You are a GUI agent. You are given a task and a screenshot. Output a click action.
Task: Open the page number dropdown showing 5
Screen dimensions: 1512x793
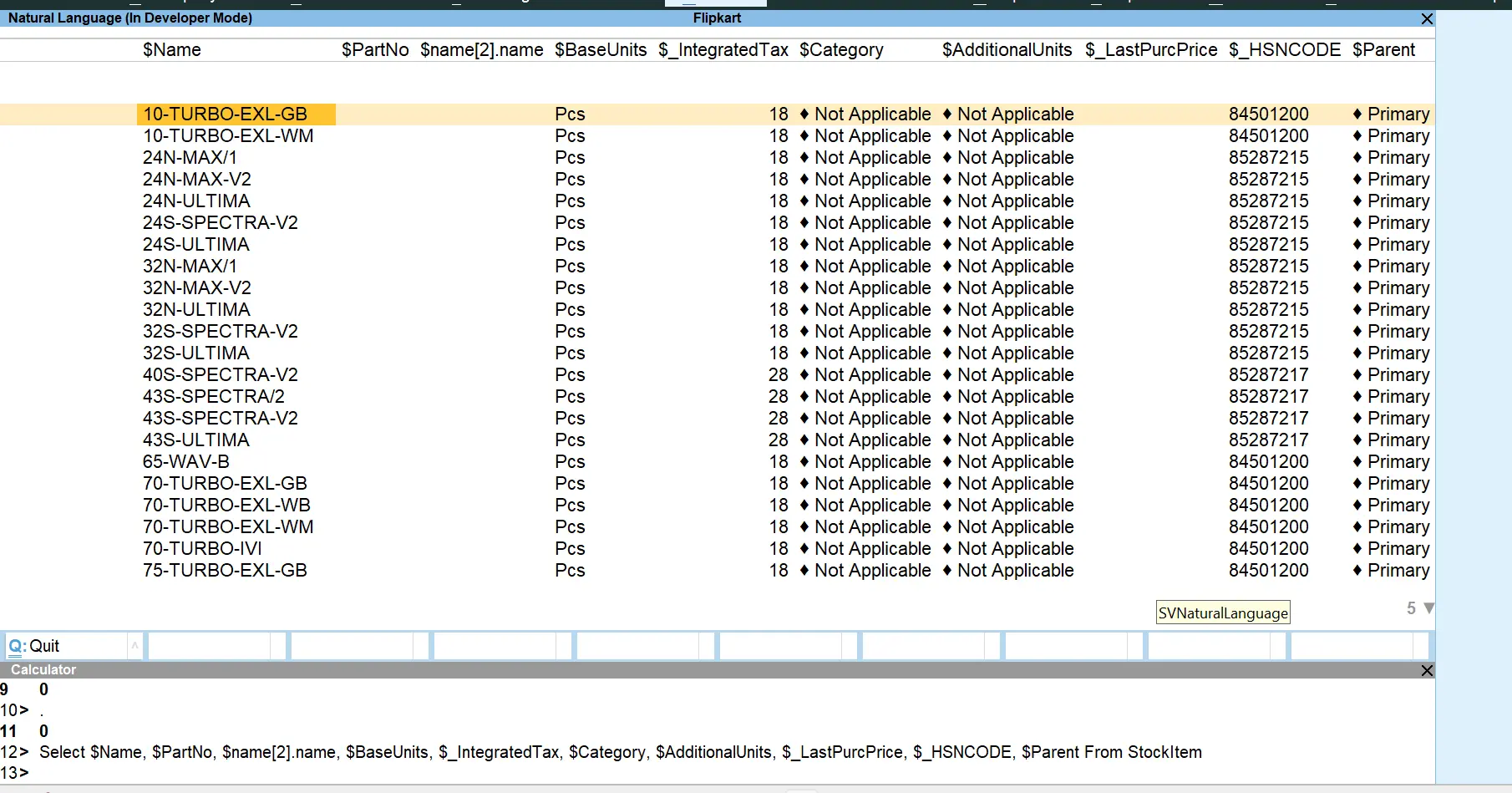pyautogui.click(x=1411, y=608)
